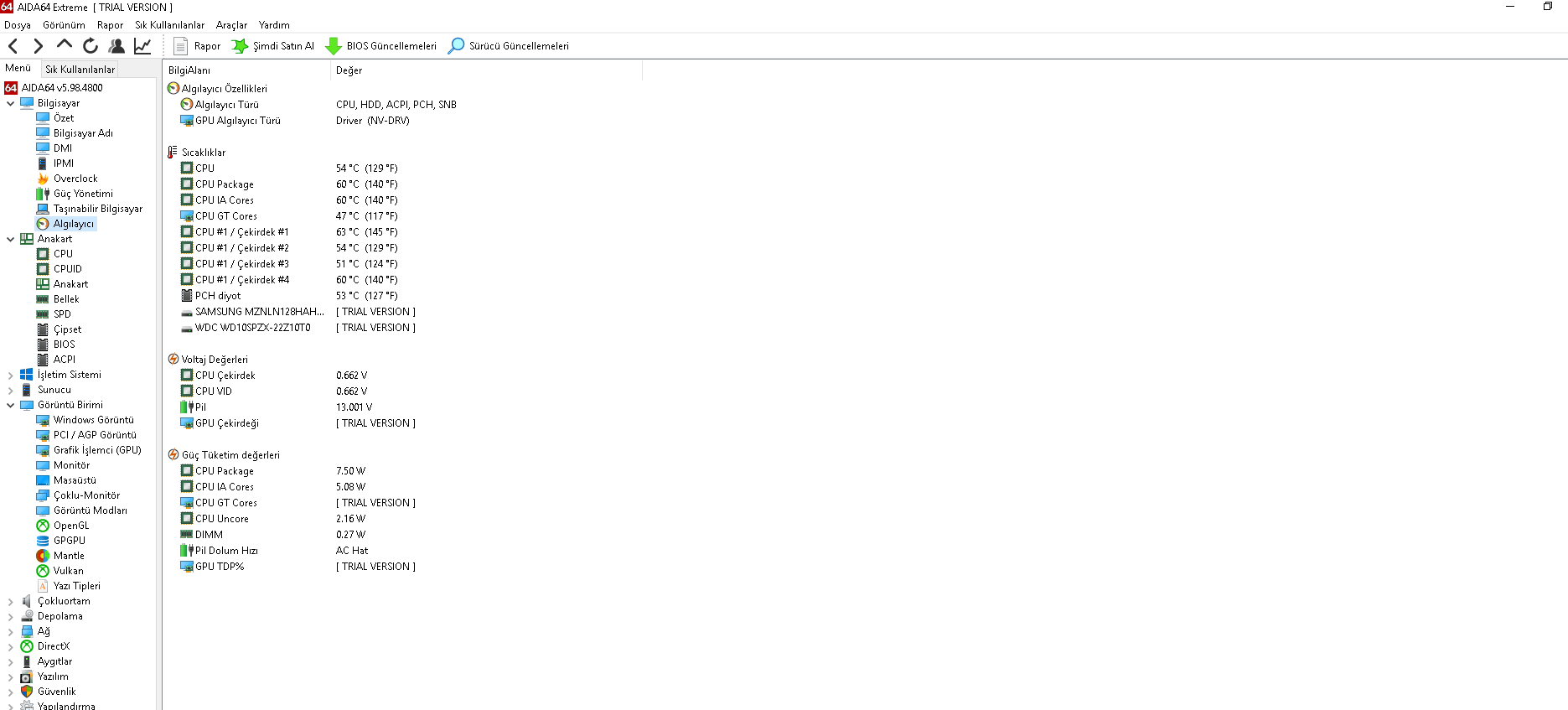Select the Pil Dolum Hızı row

click(275, 551)
